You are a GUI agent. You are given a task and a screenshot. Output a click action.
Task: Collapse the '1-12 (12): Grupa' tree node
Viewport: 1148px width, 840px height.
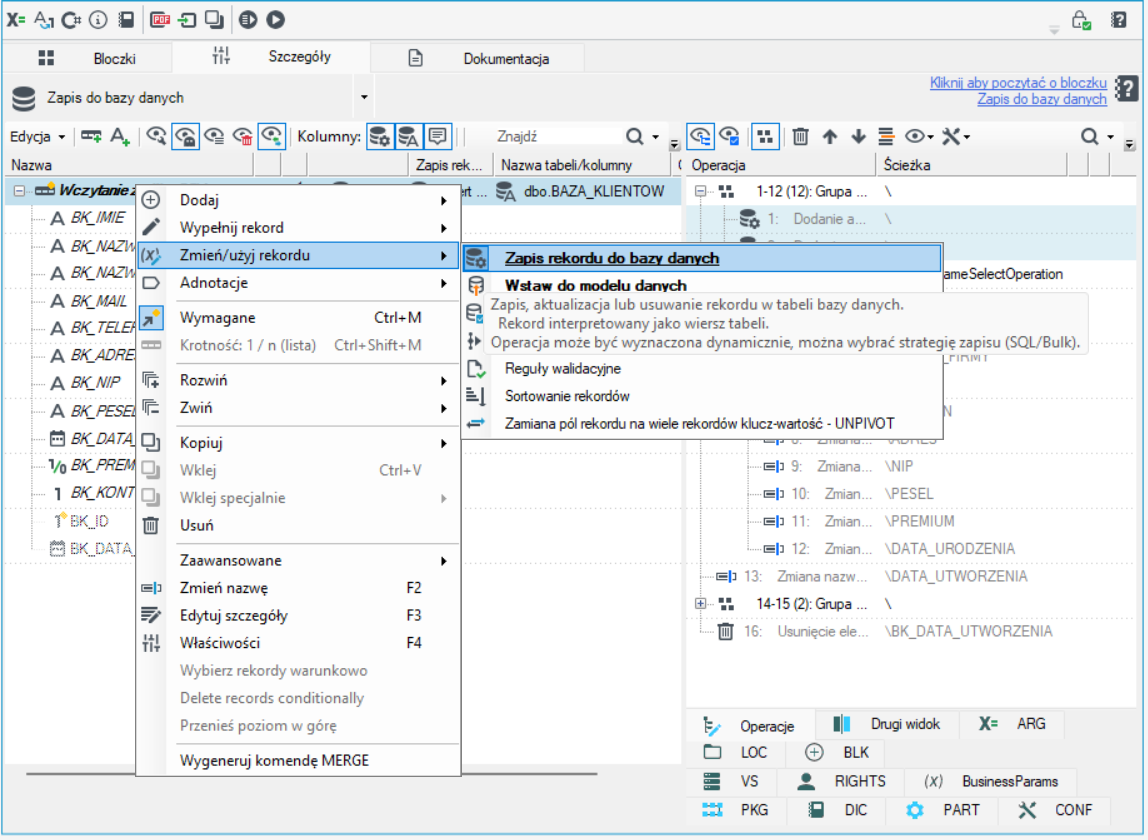(701, 191)
